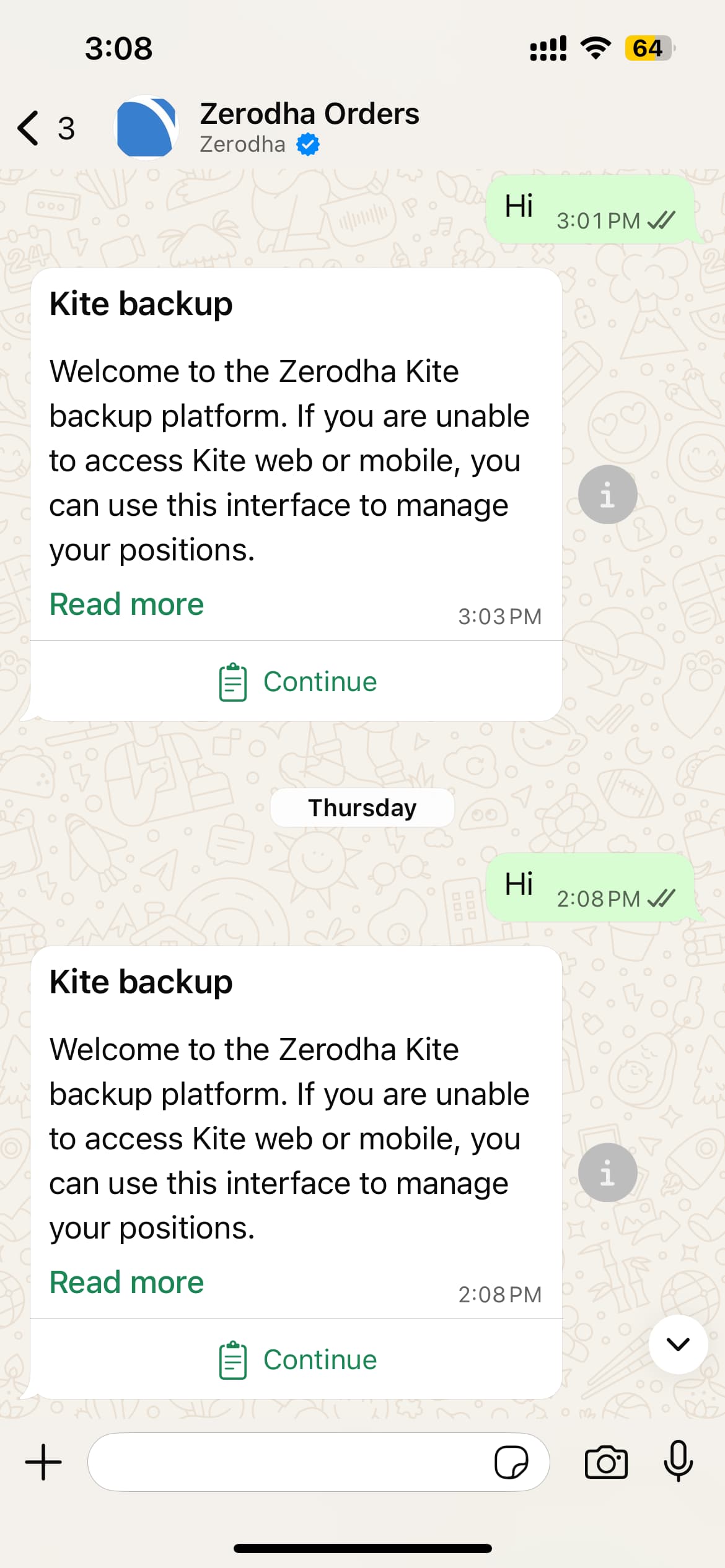Tap the Thursday date separator
Image resolution: width=725 pixels, height=1568 pixels.
click(x=362, y=808)
